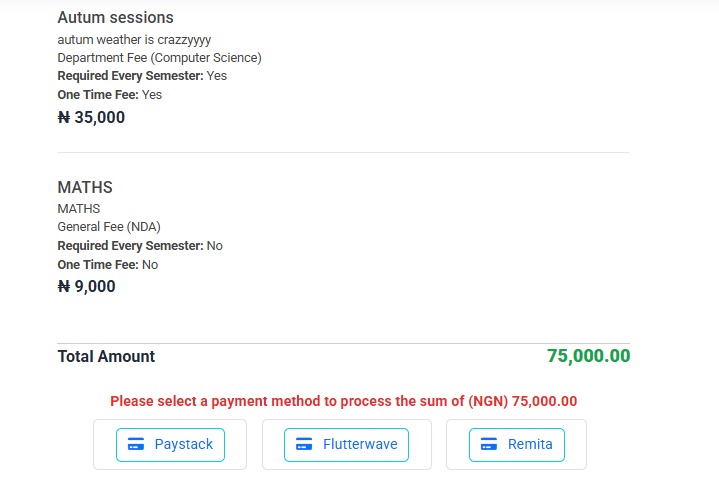Click the 'One Time Fee: No' line
Image resolution: width=719 pixels, height=497 pixels.
[x=107, y=265]
